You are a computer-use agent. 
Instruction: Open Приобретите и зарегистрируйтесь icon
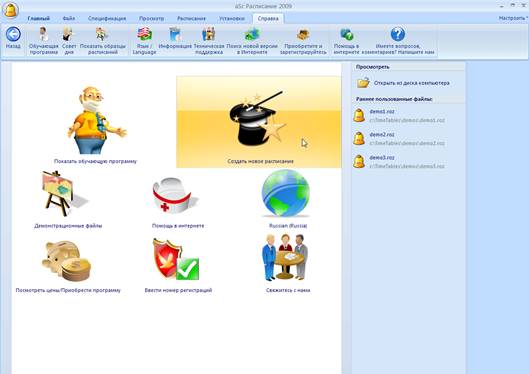click(303, 34)
